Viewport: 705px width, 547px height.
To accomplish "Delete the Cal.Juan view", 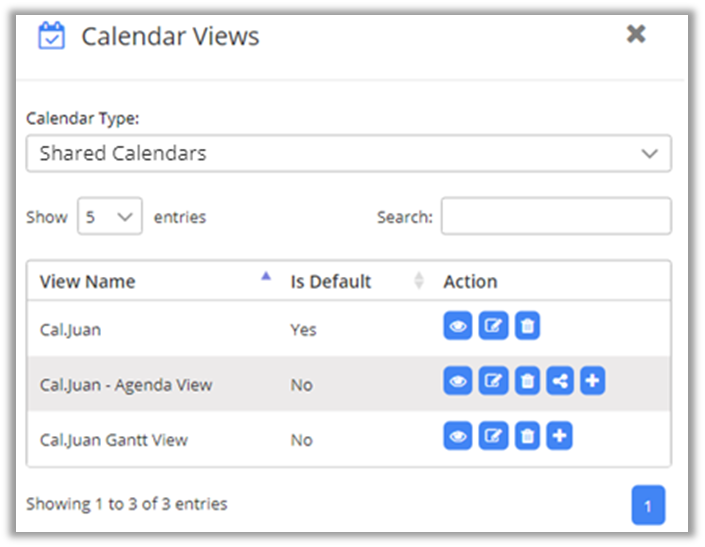I will click(x=527, y=326).
